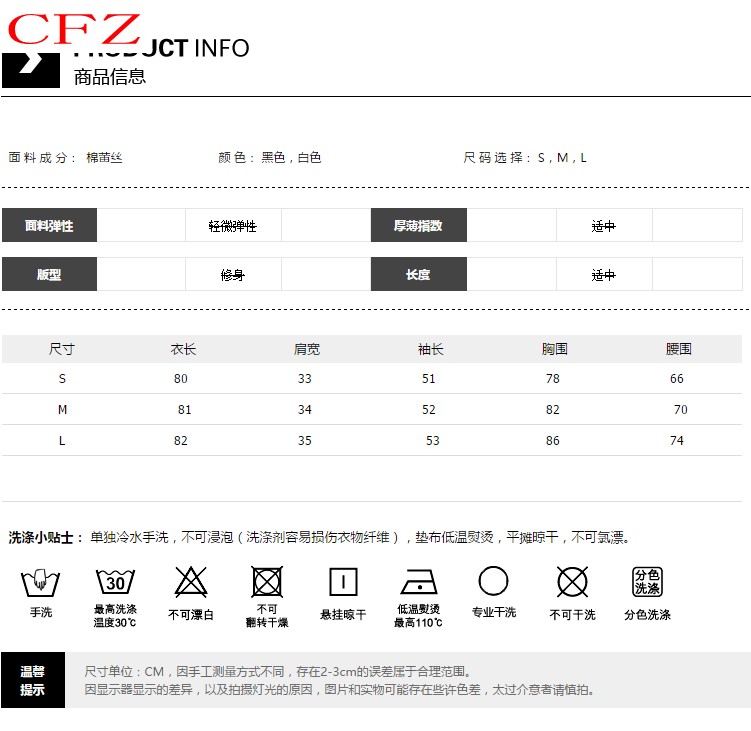Viewport: 751px width, 731px height.
Task: Select the do not bleach triangle icon
Action: (x=191, y=581)
